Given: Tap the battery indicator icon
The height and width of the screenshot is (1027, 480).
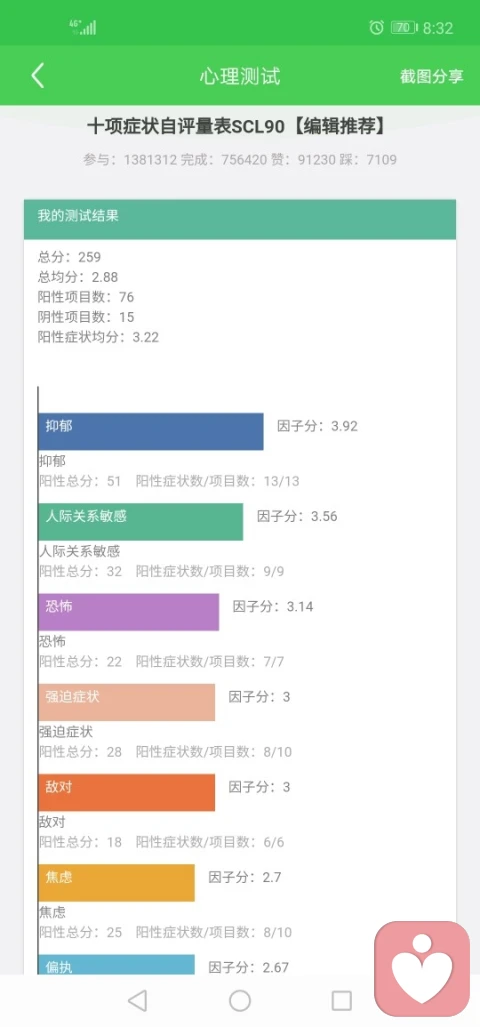Looking at the screenshot, I should pyautogui.click(x=403, y=28).
